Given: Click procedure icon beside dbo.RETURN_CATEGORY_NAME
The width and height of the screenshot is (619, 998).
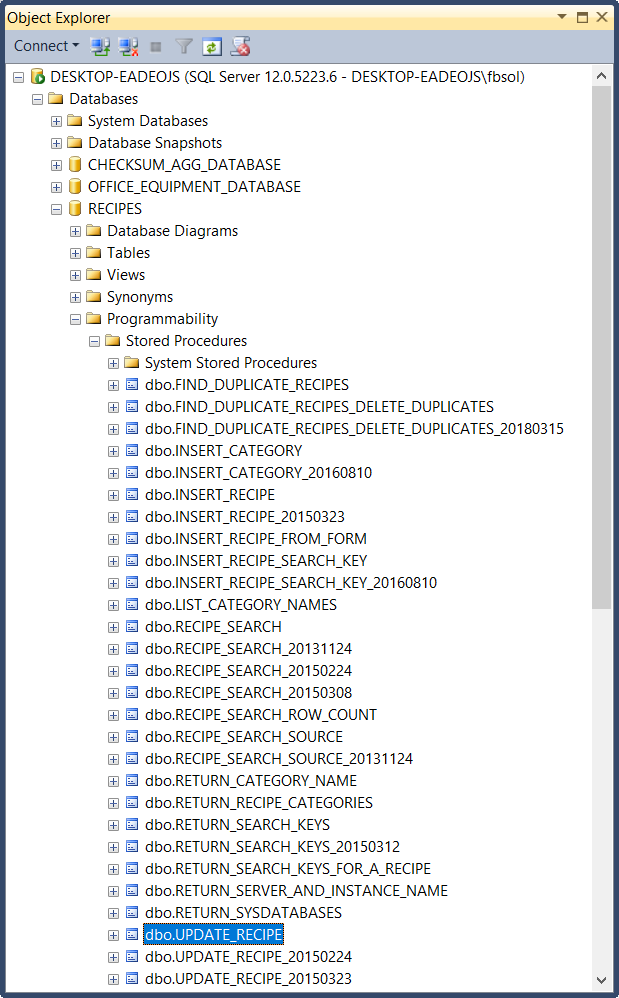Looking at the screenshot, I should click(x=132, y=780).
